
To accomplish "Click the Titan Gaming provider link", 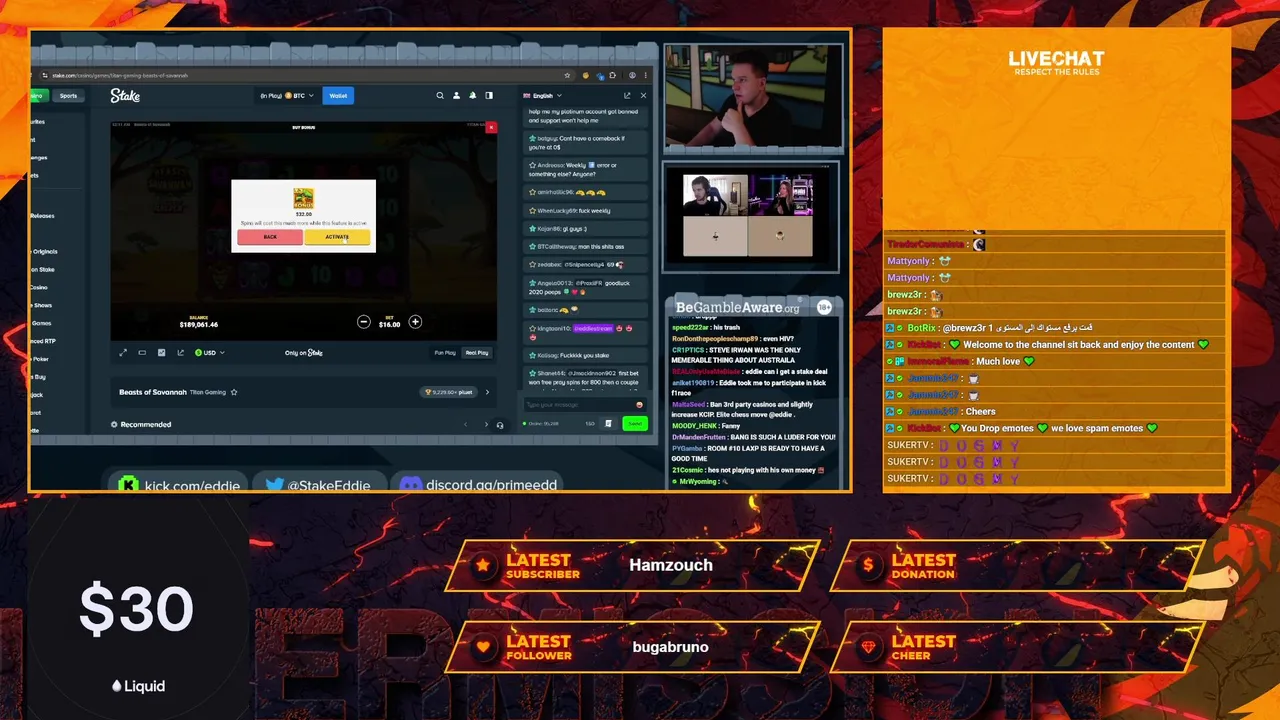I will pos(209,392).
